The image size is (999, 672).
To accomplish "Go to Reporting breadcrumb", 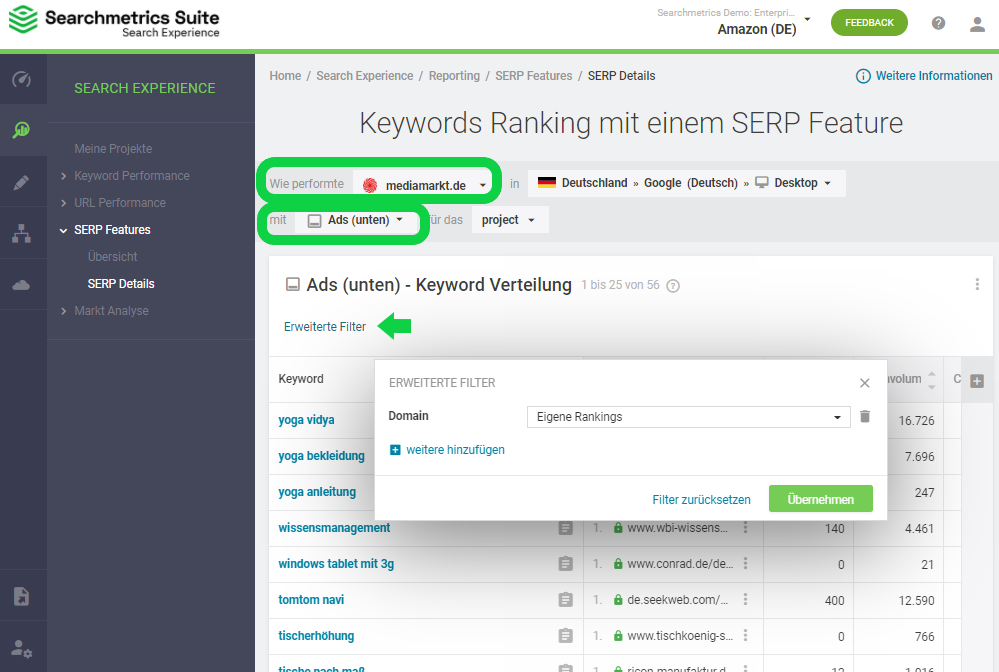I will [x=454, y=76].
